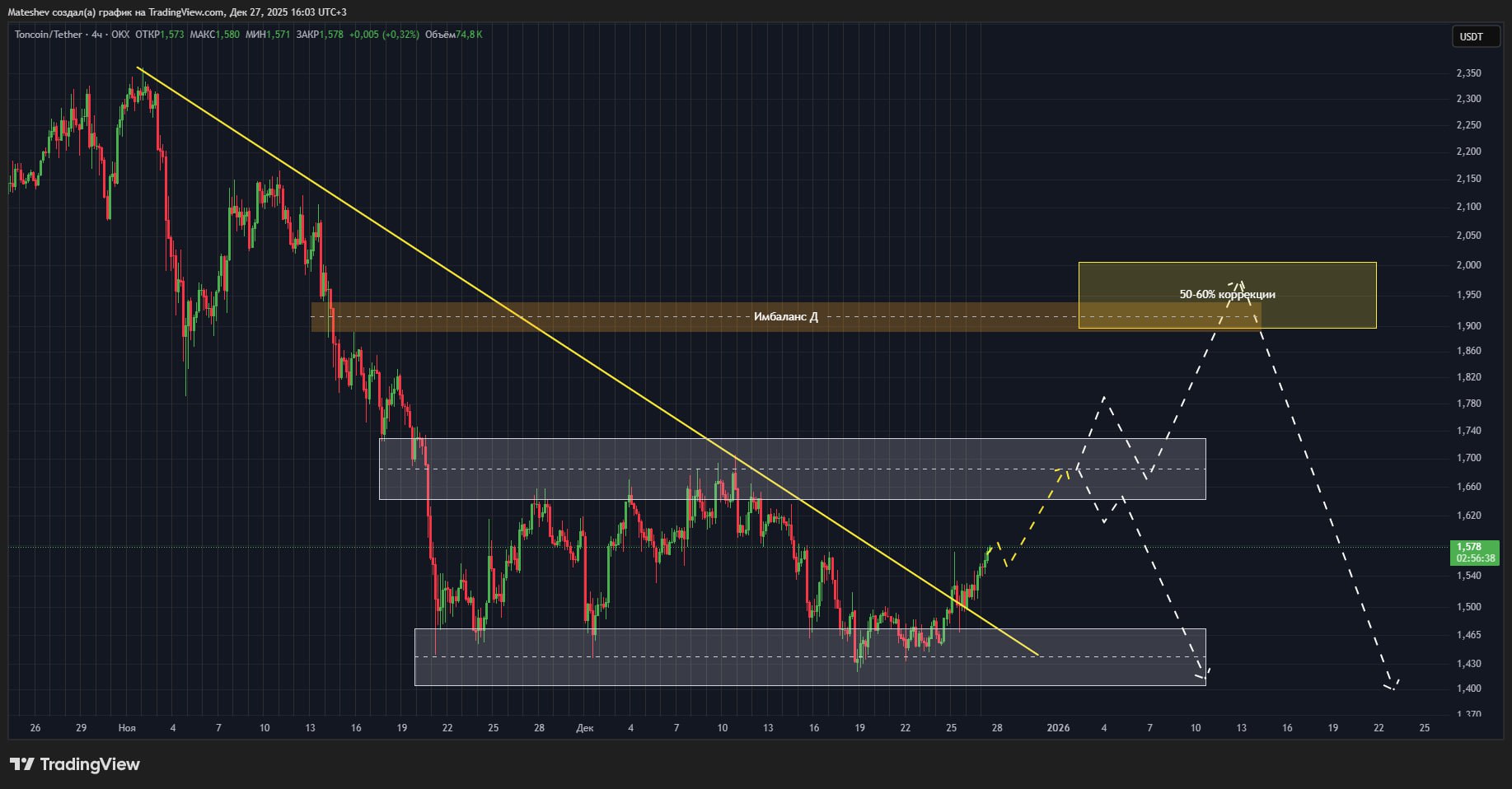Click the 1,780 price axis label
1512x789 pixels.
1468,404
